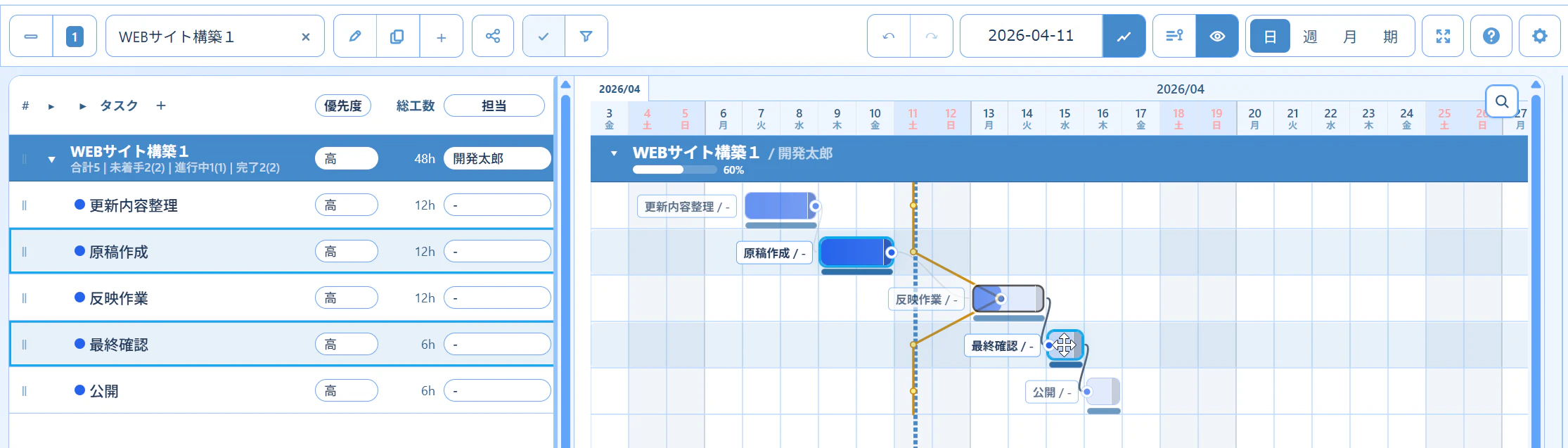1568x448 pixels.
Task: Click the number 1 project badge icon
Action: pos(75,37)
